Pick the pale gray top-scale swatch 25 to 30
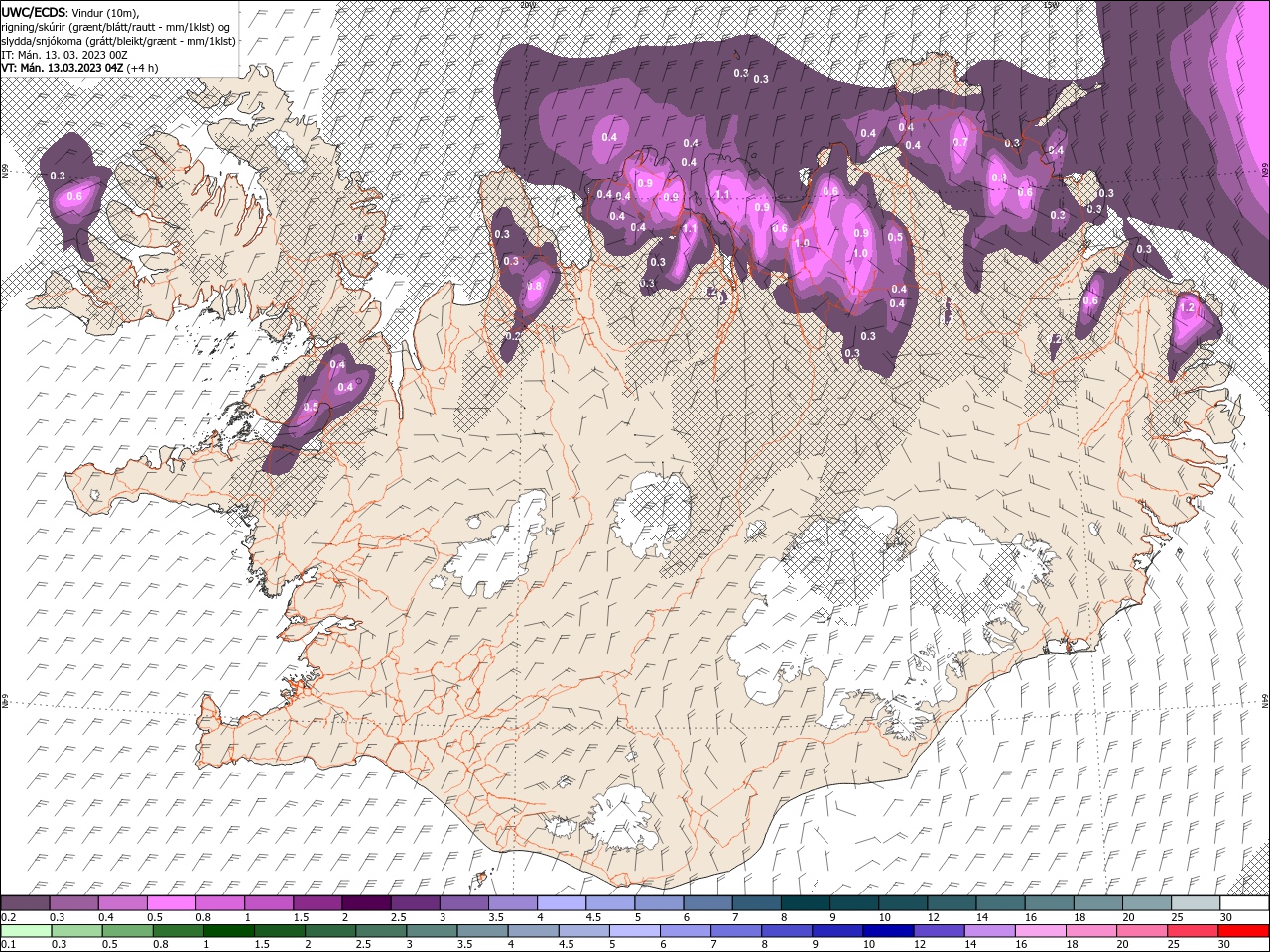1270x952 pixels. (x=1197, y=902)
